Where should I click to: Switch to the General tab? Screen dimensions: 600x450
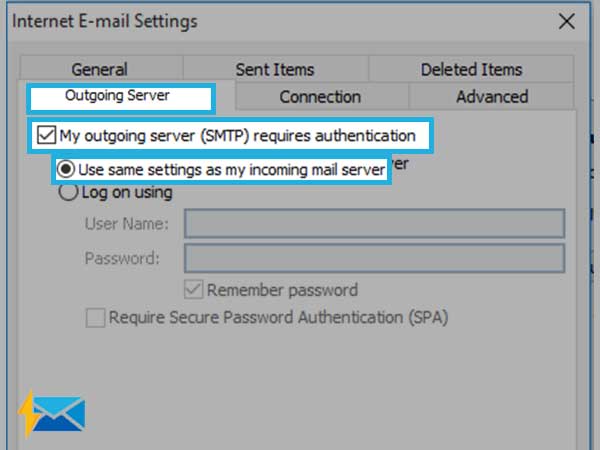click(x=99, y=70)
